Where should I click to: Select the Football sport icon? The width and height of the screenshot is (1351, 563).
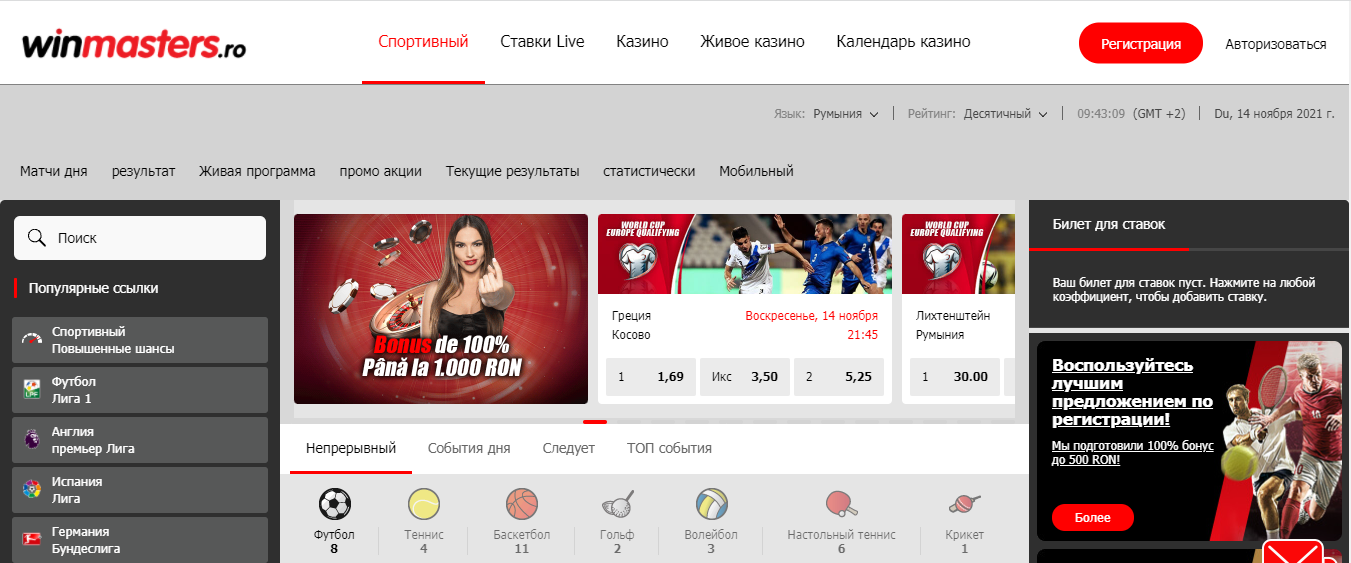(x=334, y=504)
